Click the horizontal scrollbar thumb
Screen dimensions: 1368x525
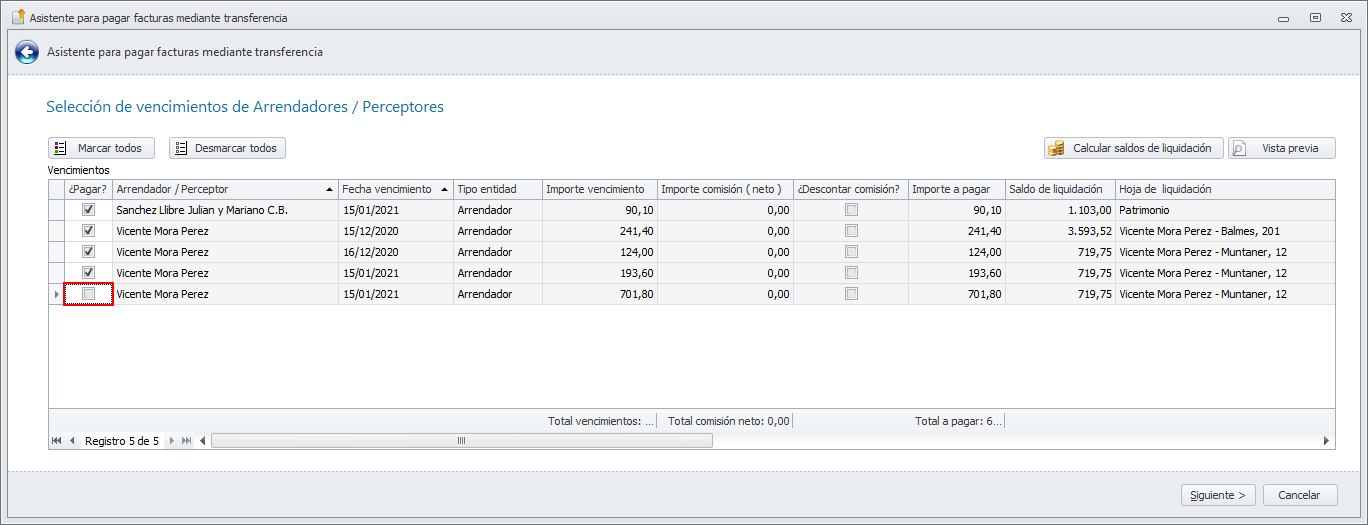(461, 441)
